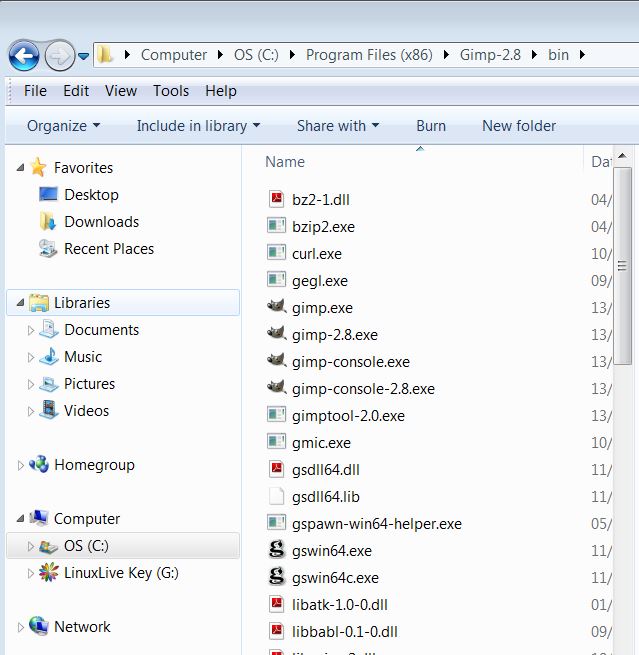Click the Network globe icon
The height and width of the screenshot is (655, 639).
point(39,626)
